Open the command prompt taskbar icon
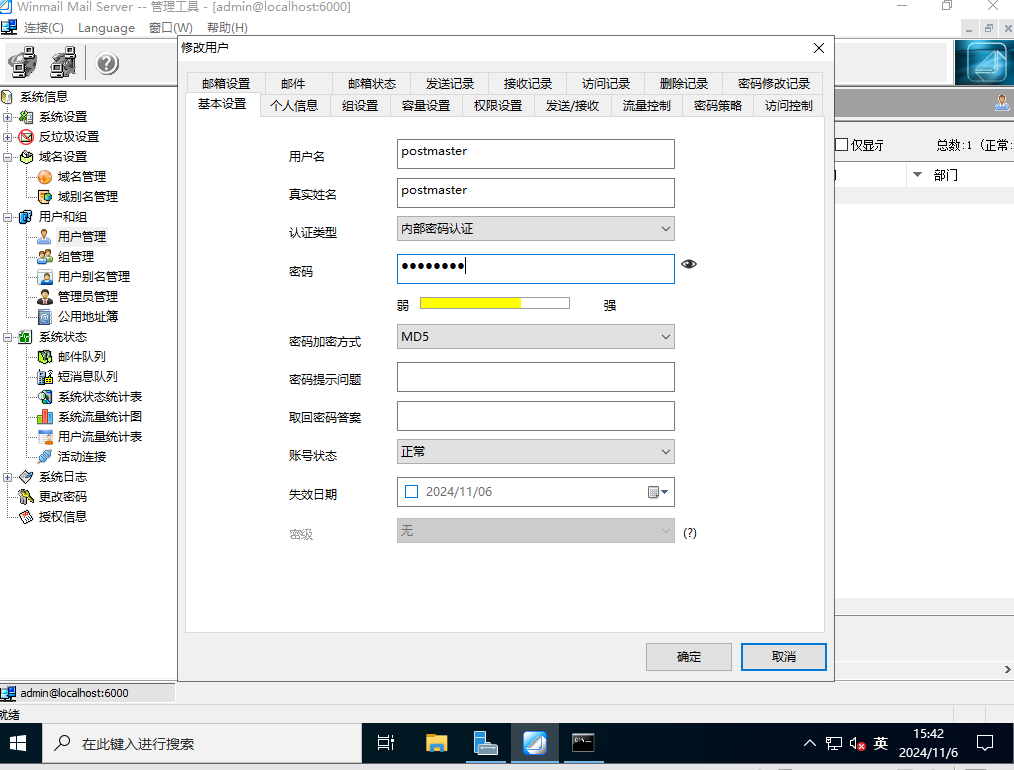 583,743
